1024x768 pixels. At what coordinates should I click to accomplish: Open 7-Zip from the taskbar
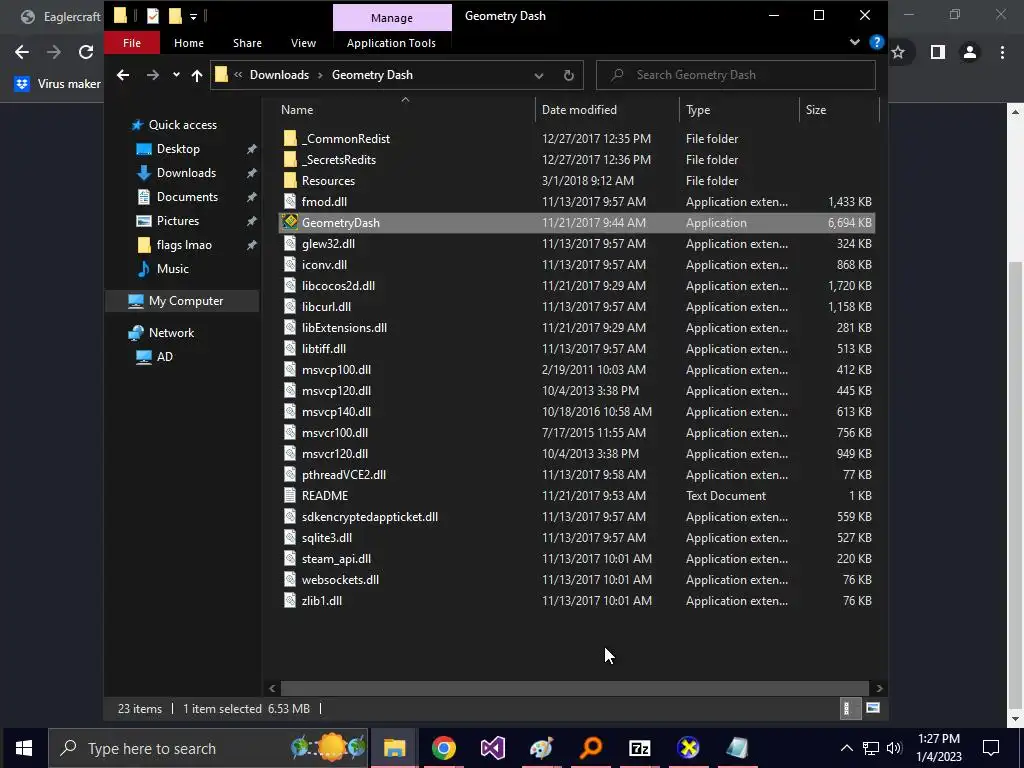[x=639, y=748]
